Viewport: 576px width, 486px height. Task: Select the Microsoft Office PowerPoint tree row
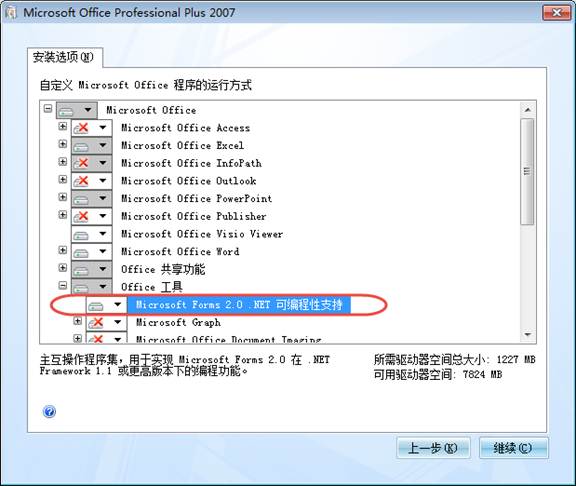point(197,198)
